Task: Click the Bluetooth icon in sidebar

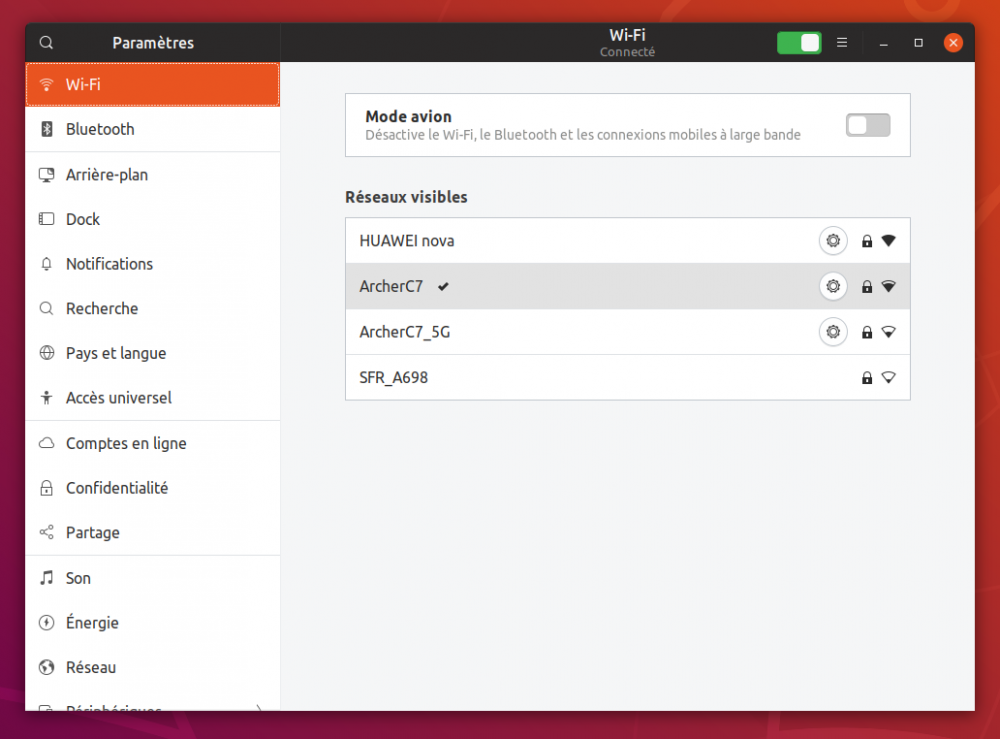Action: tap(46, 129)
